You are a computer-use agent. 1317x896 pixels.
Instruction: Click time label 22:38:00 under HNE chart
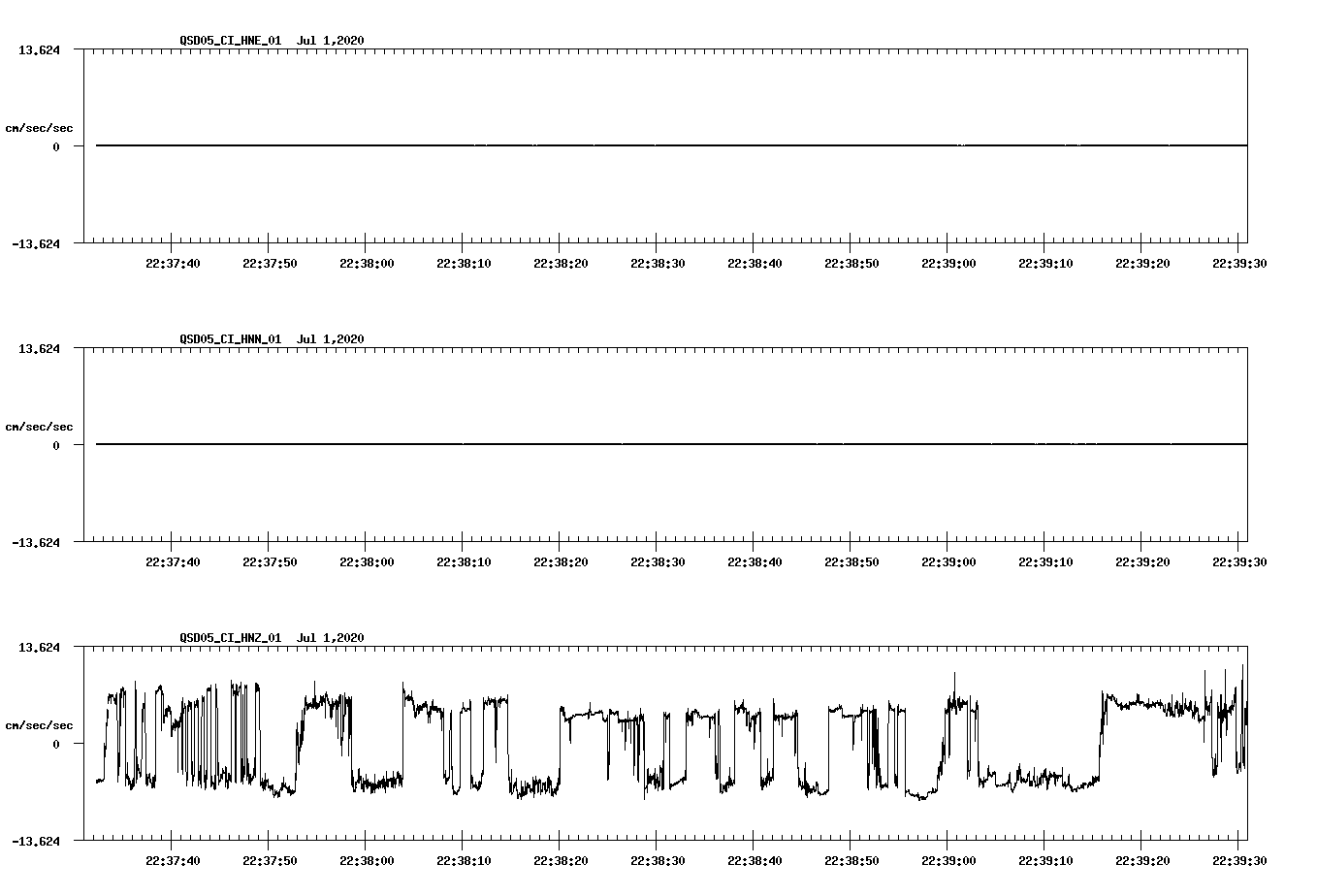(x=367, y=263)
